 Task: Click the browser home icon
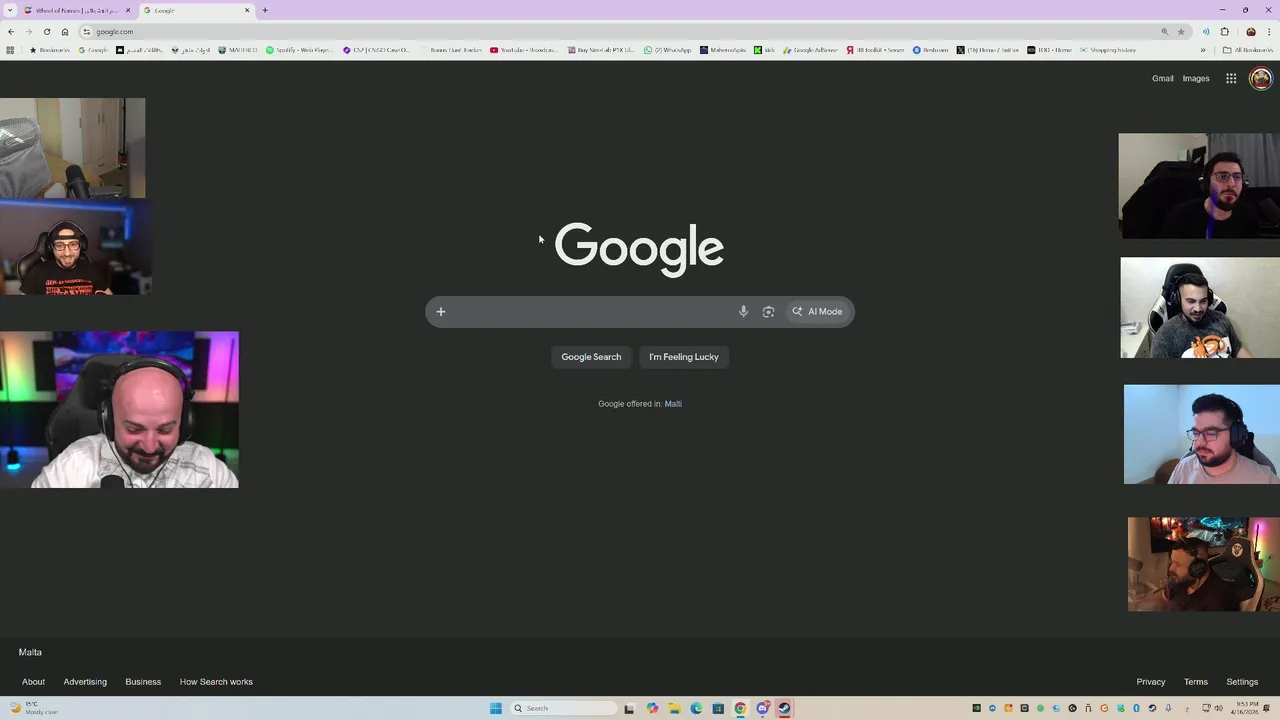point(65,31)
